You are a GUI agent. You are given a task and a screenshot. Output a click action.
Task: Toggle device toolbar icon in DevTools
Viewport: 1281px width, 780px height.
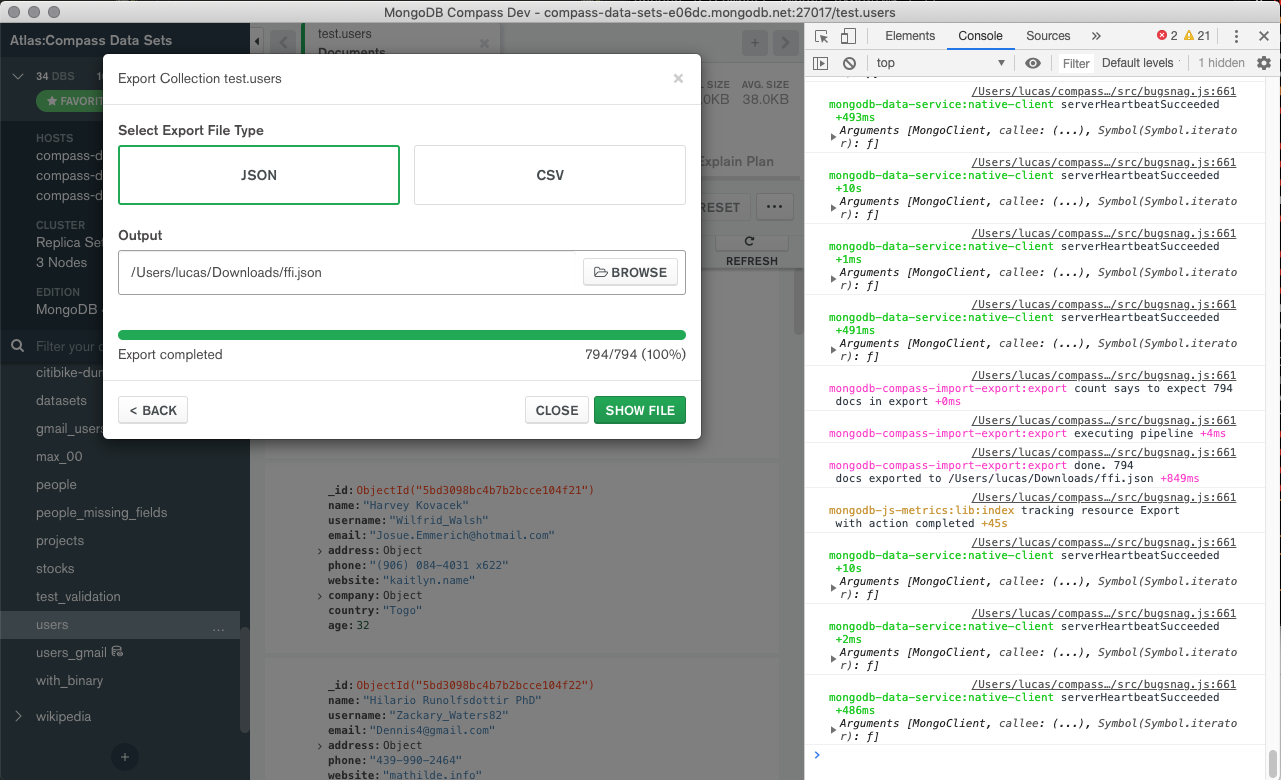pos(847,36)
